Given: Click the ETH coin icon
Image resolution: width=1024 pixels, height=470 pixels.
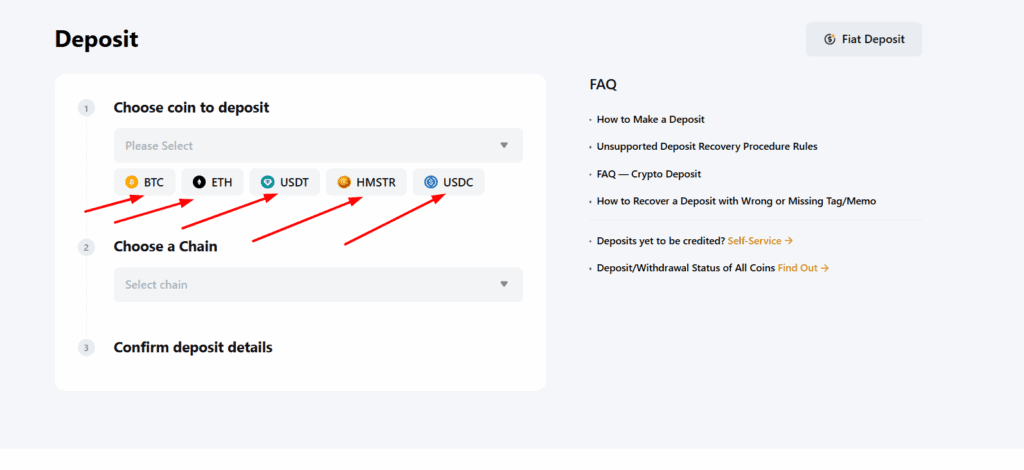Looking at the screenshot, I should coord(199,183).
